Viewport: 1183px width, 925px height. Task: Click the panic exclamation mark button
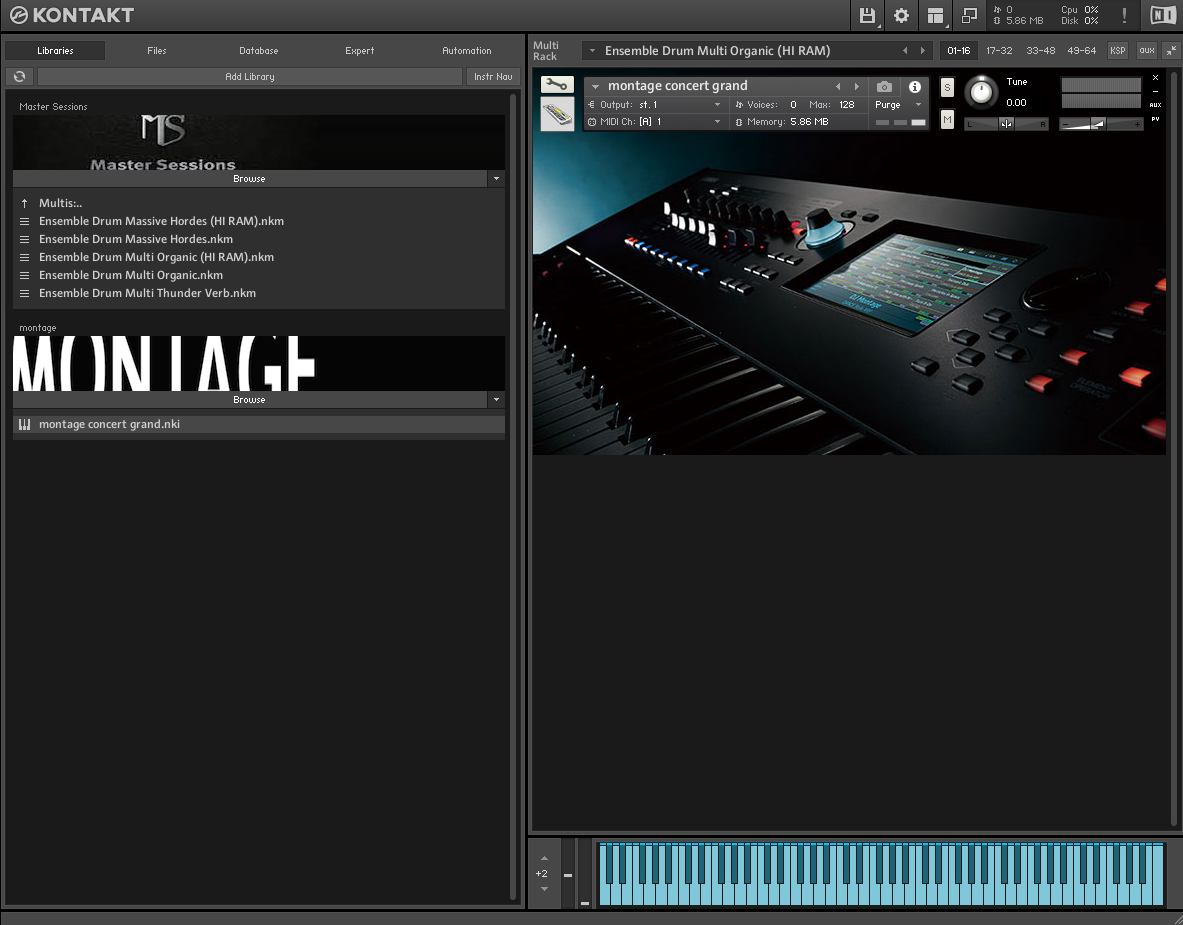pyautogui.click(x=1124, y=15)
